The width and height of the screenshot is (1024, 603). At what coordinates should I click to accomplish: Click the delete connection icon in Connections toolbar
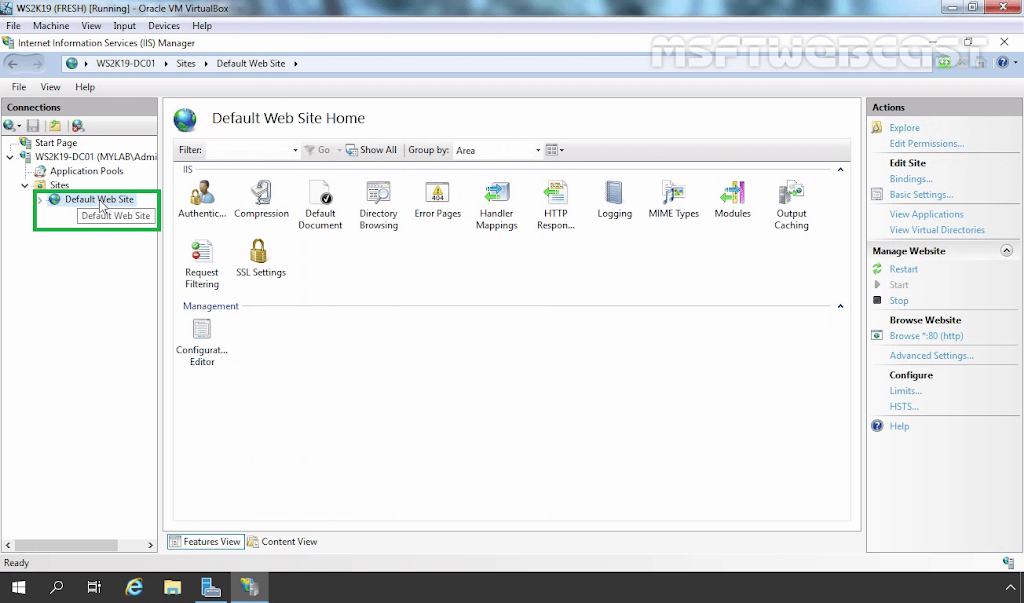[78, 125]
